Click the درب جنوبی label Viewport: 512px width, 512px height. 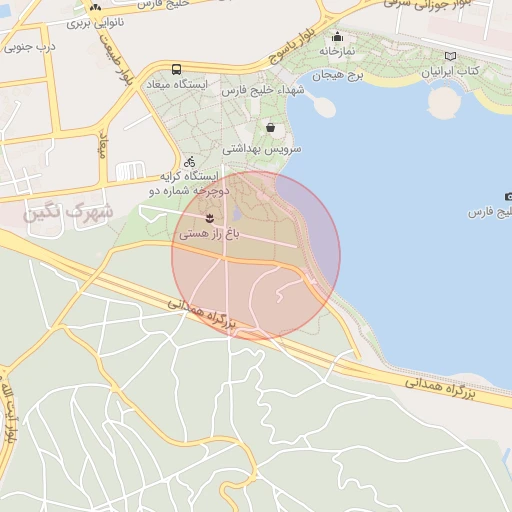[x=30, y=47]
